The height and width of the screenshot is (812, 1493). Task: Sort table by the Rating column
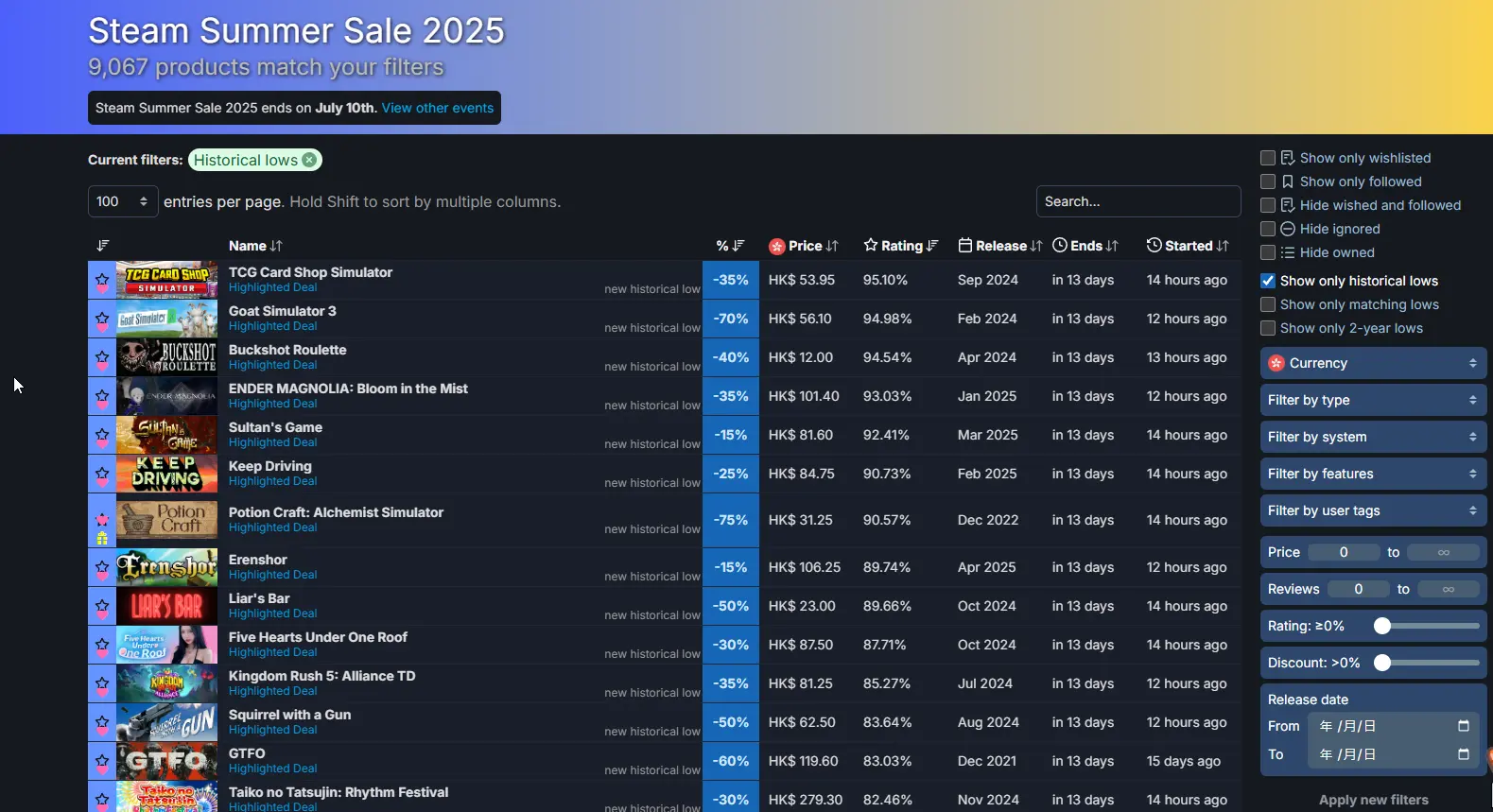(x=900, y=246)
